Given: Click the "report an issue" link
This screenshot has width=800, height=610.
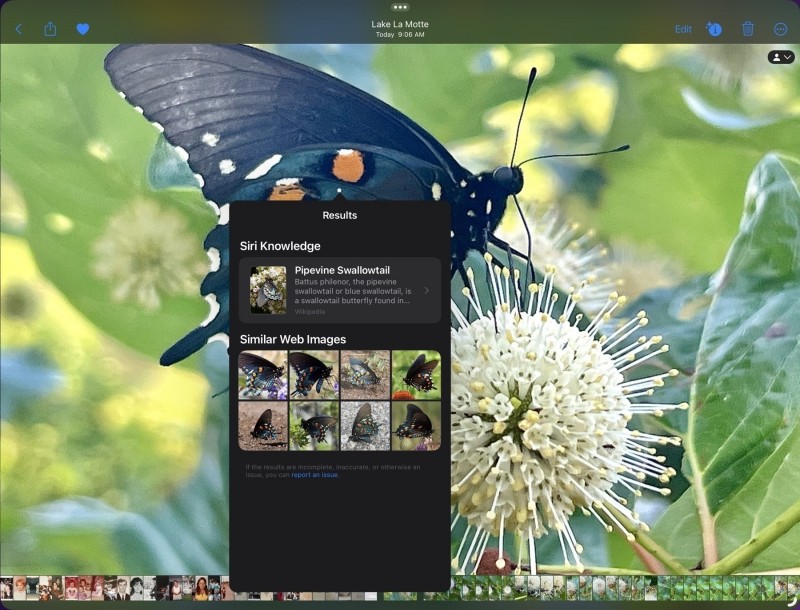Looking at the screenshot, I should click(x=315, y=475).
